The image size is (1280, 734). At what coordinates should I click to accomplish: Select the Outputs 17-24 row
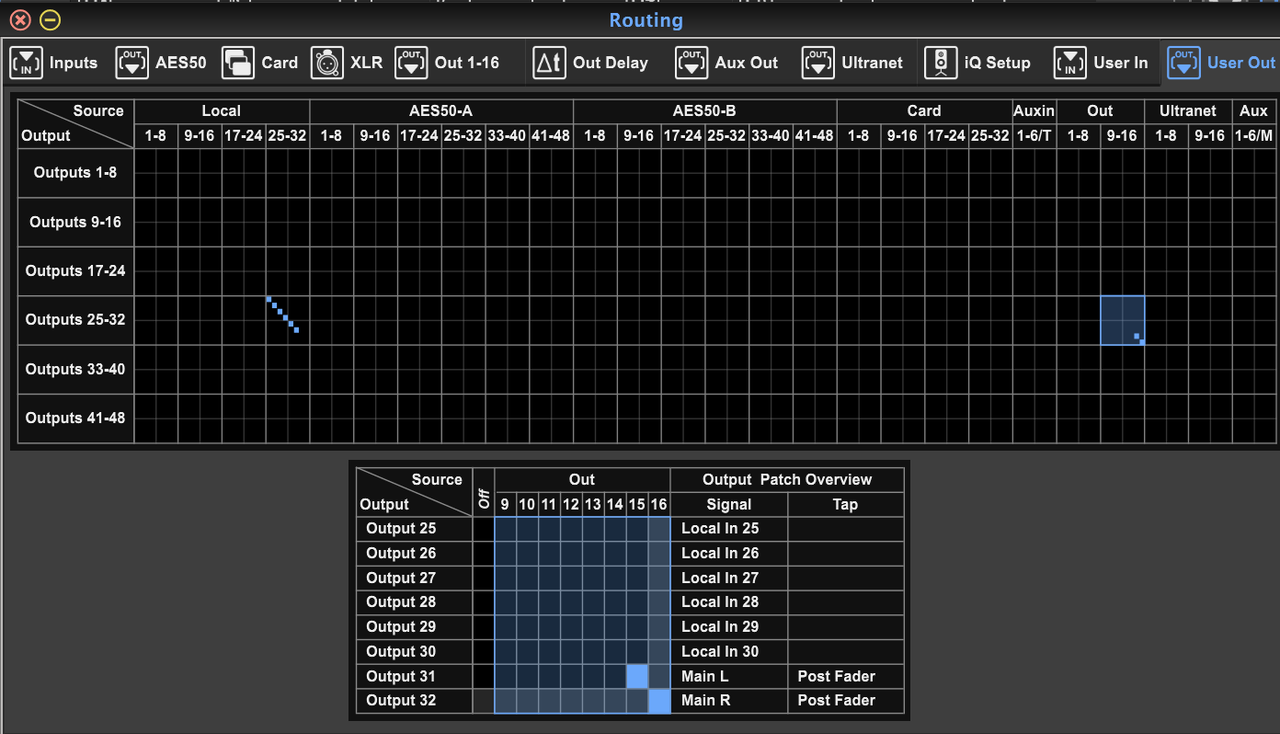pyautogui.click(x=76, y=271)
